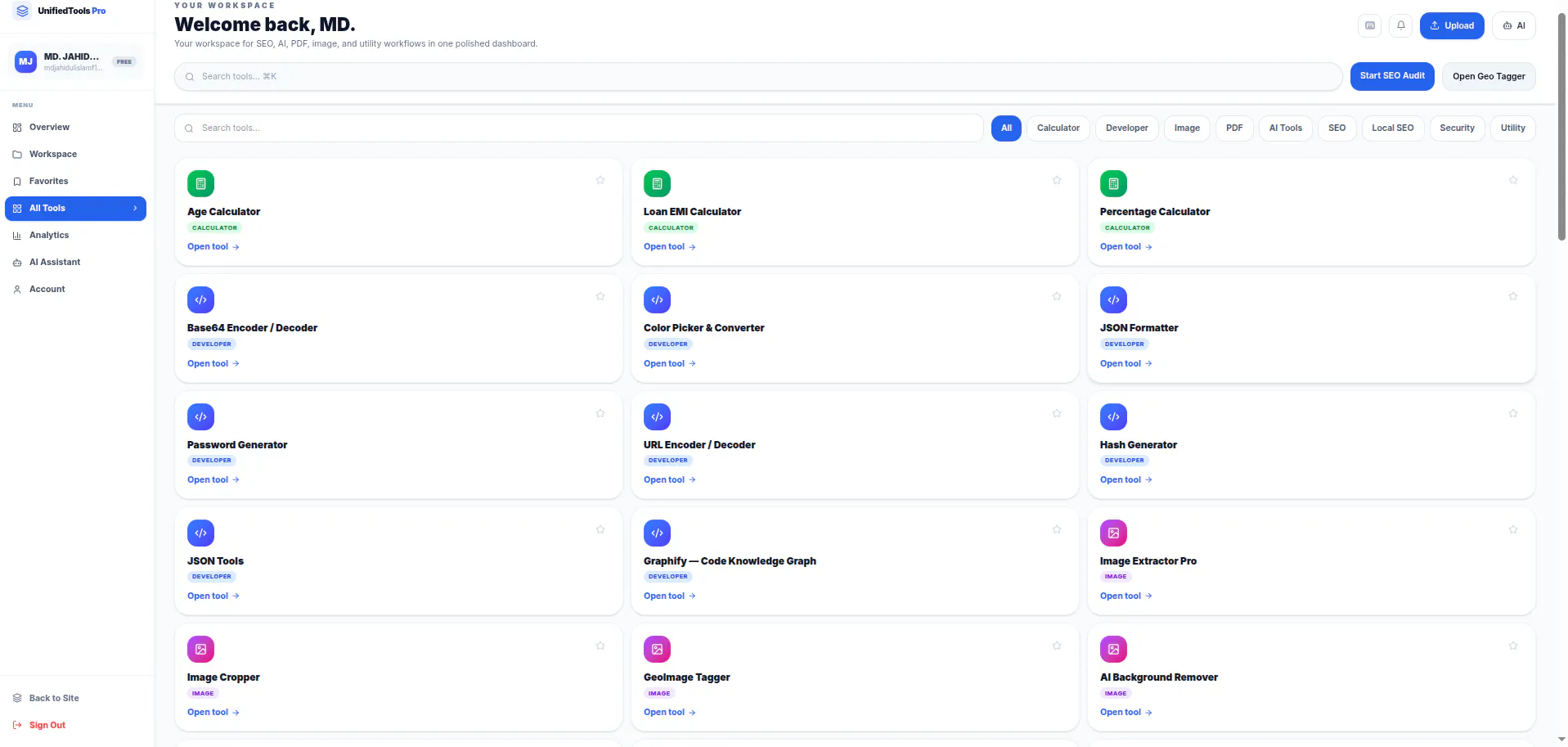The width and height of the screenshot is (1568, 747).
Task: Click the Color Picker & Converter icon
Action: [x=657, y=299]
